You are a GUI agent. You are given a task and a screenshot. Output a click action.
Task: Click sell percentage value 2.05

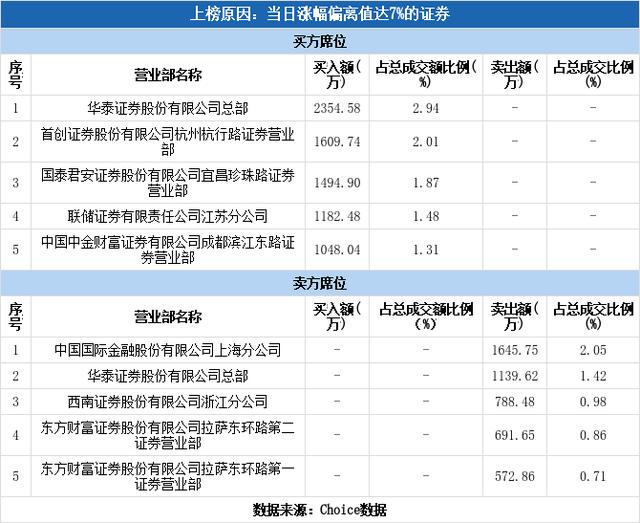click(593, 350)
